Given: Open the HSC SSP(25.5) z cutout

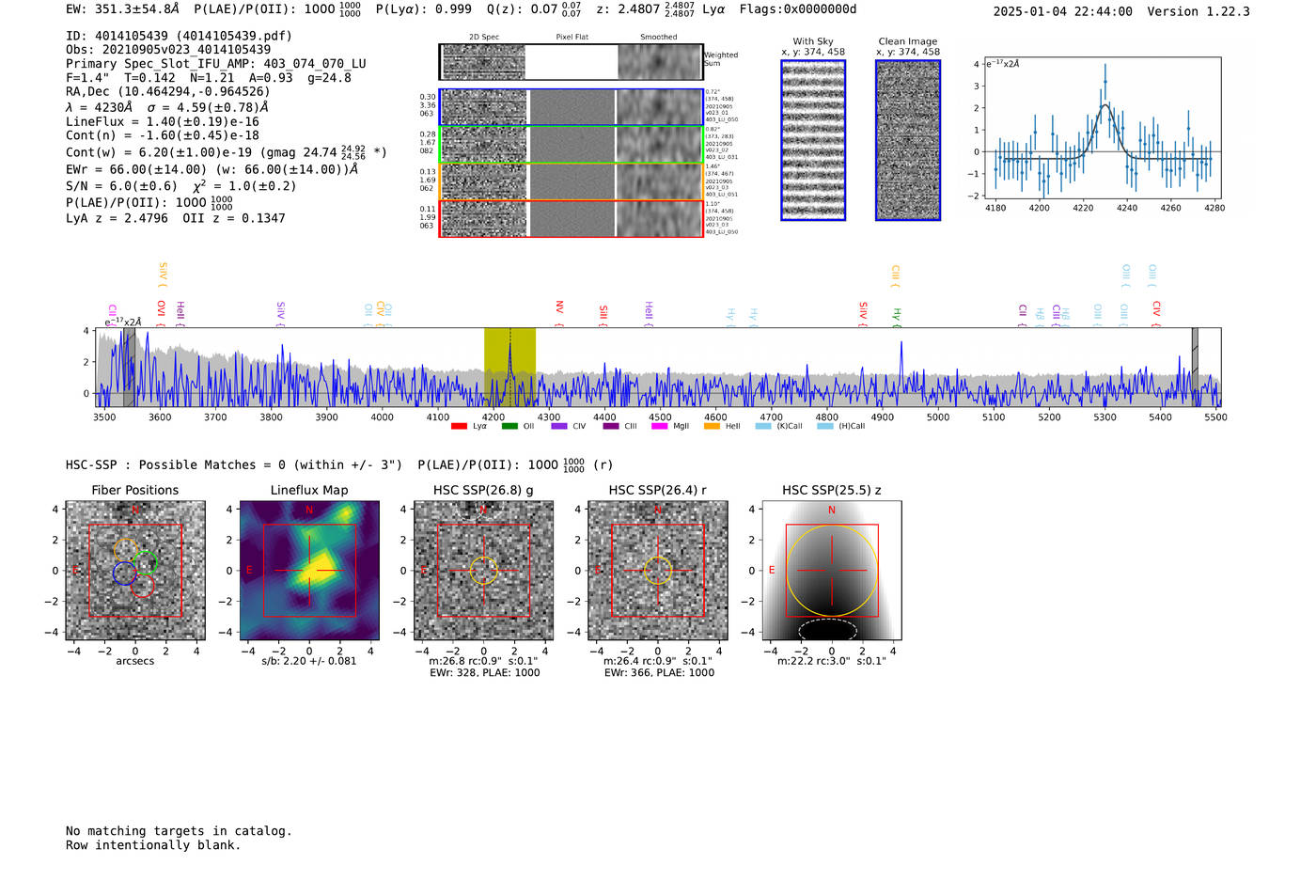Looking at the screenshot, I should (x=832, y=571).
